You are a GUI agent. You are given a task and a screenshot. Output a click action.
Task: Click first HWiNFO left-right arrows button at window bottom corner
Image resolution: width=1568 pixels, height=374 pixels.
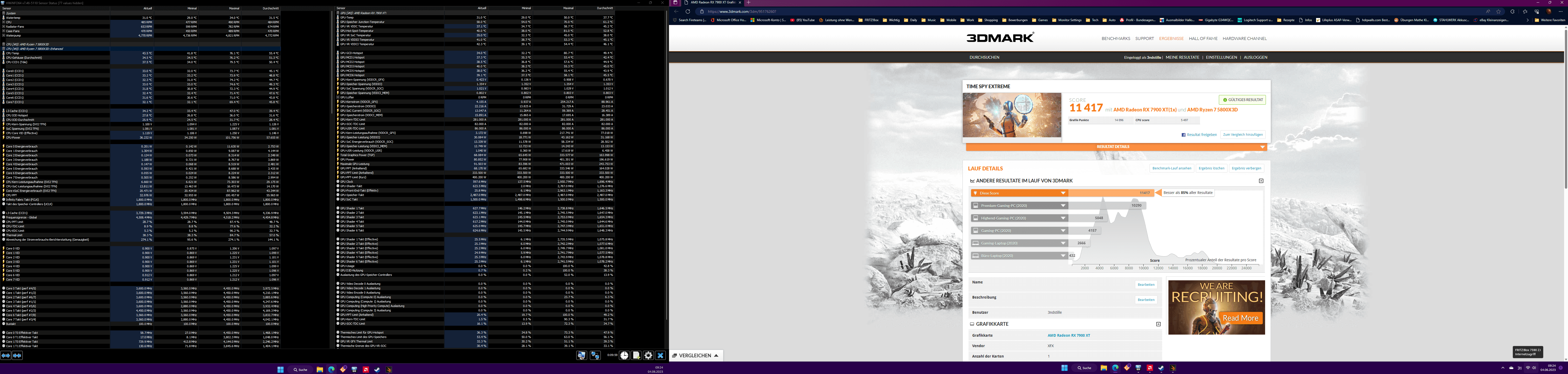coord(5,355)
